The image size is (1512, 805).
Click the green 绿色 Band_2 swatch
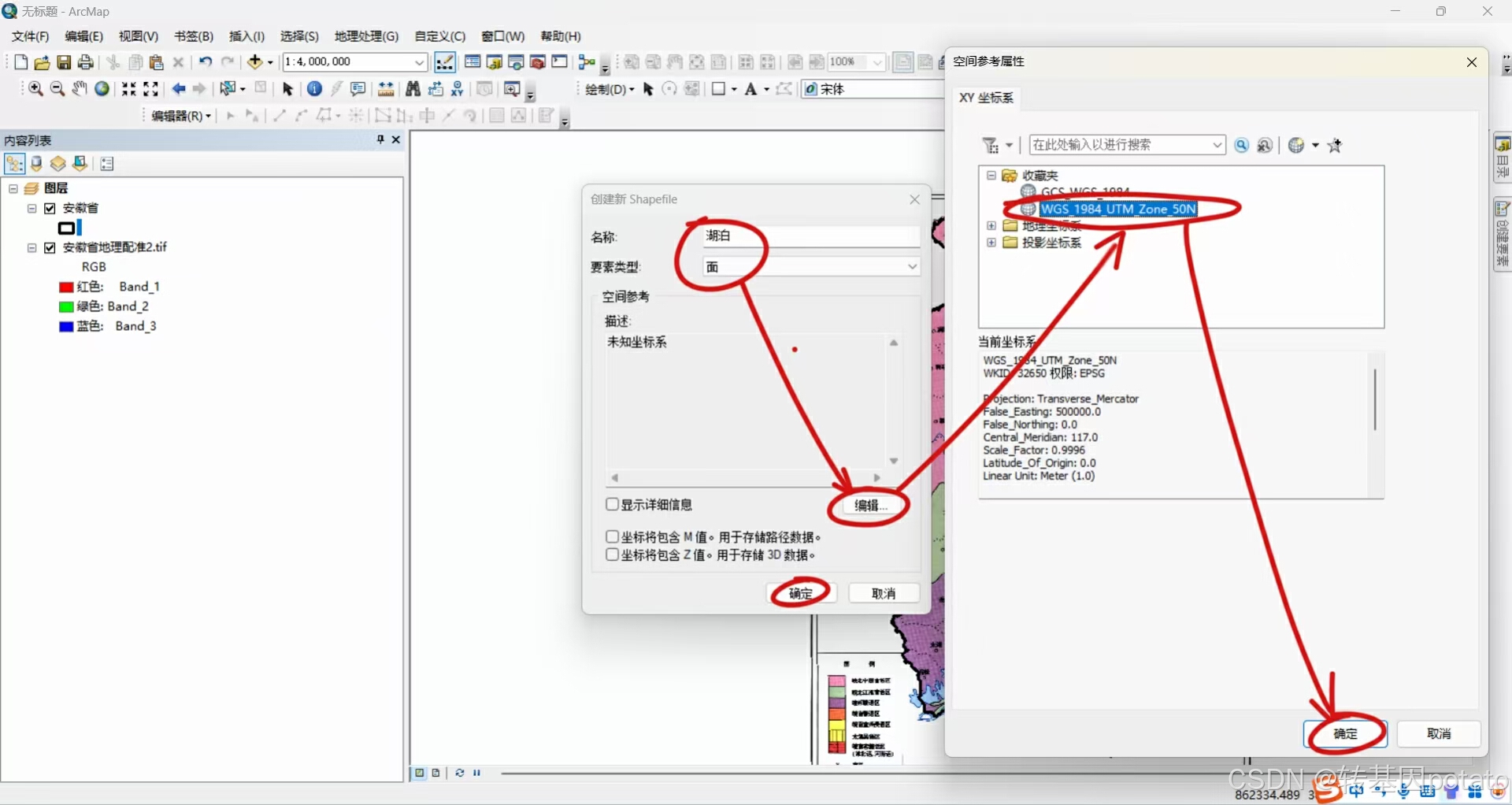coord(66,306)
